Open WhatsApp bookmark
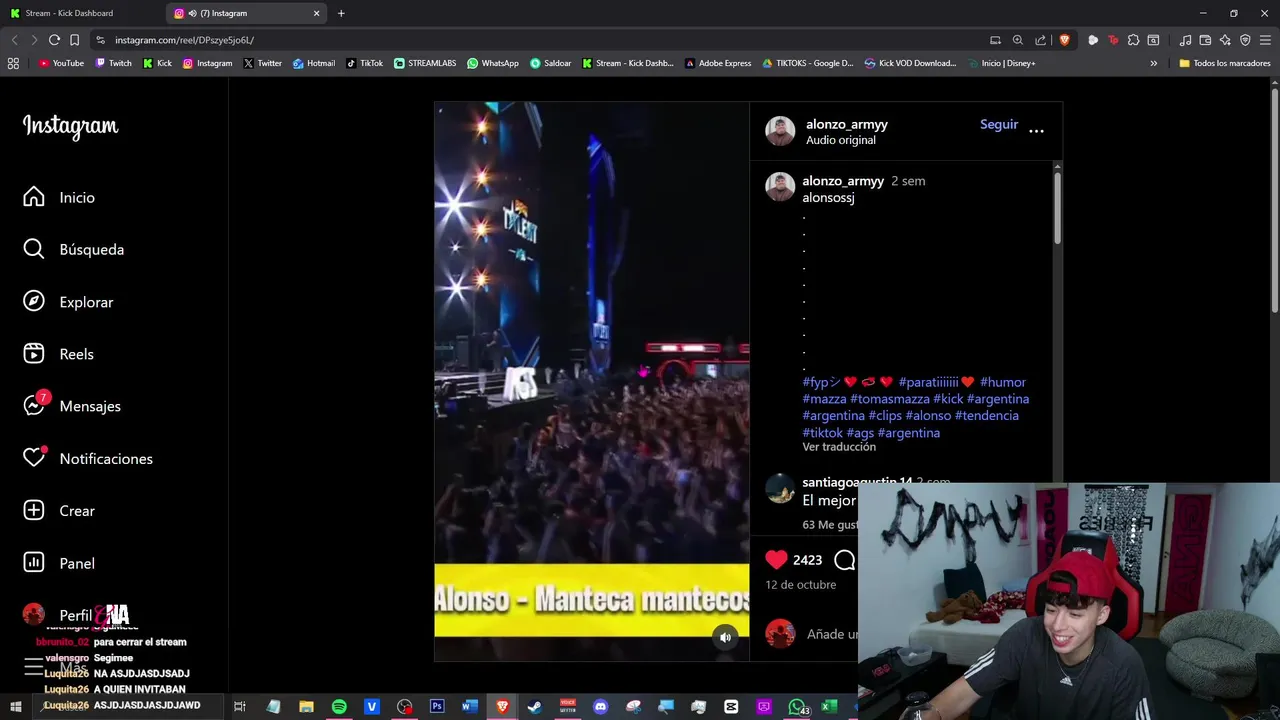Viewport: 1280px width, 720px height. point(493,63)
